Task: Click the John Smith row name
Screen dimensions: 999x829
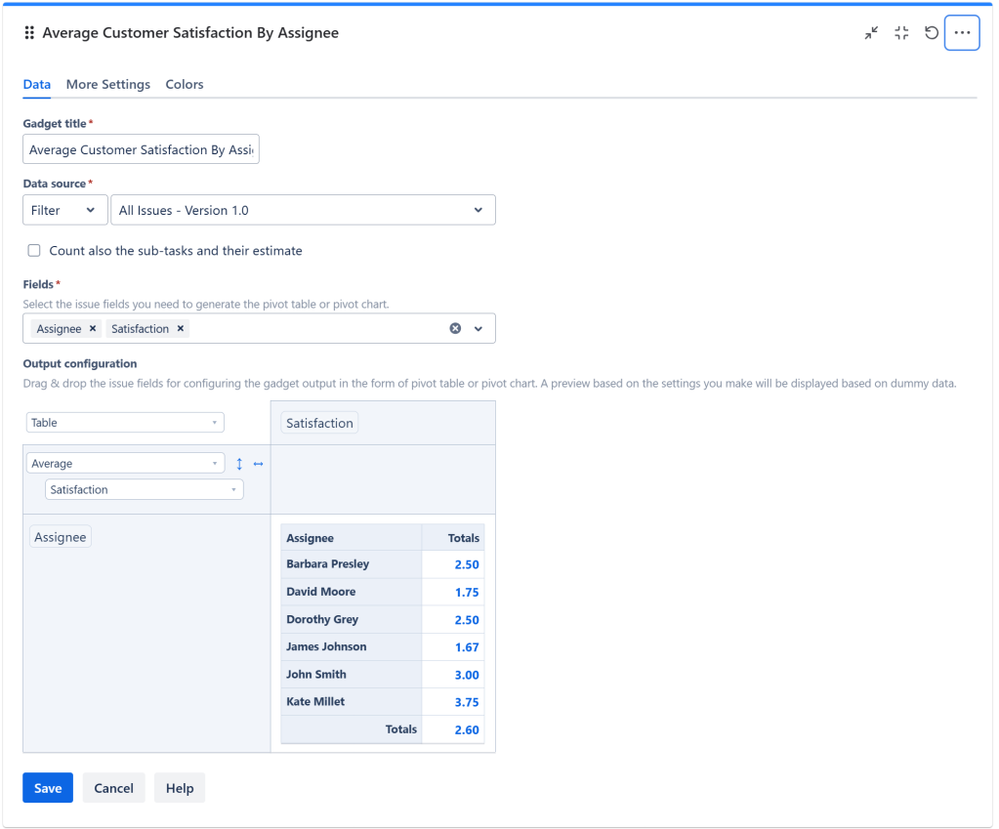Action: [x=316, y=674]
